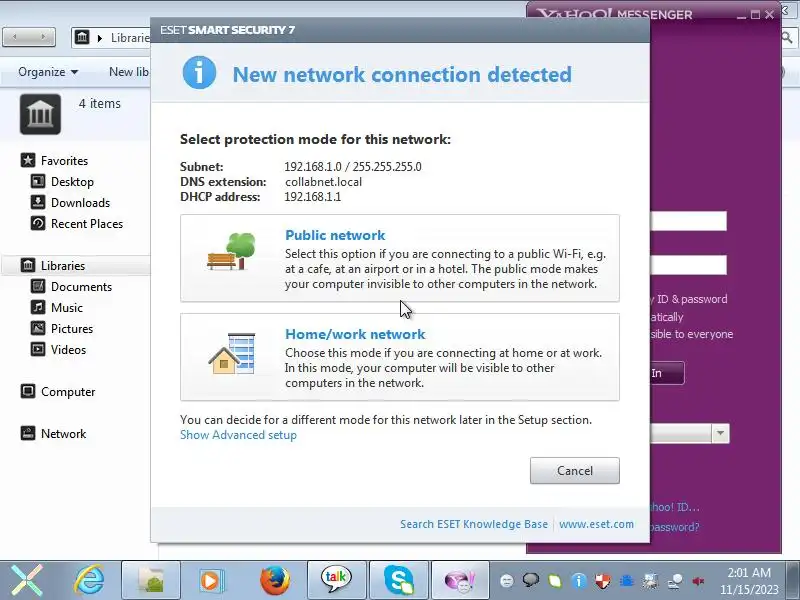This screenshot has width=800, height=600.
Task: Click the Computer monitor icon in sidebar
Action: [28, 391]
